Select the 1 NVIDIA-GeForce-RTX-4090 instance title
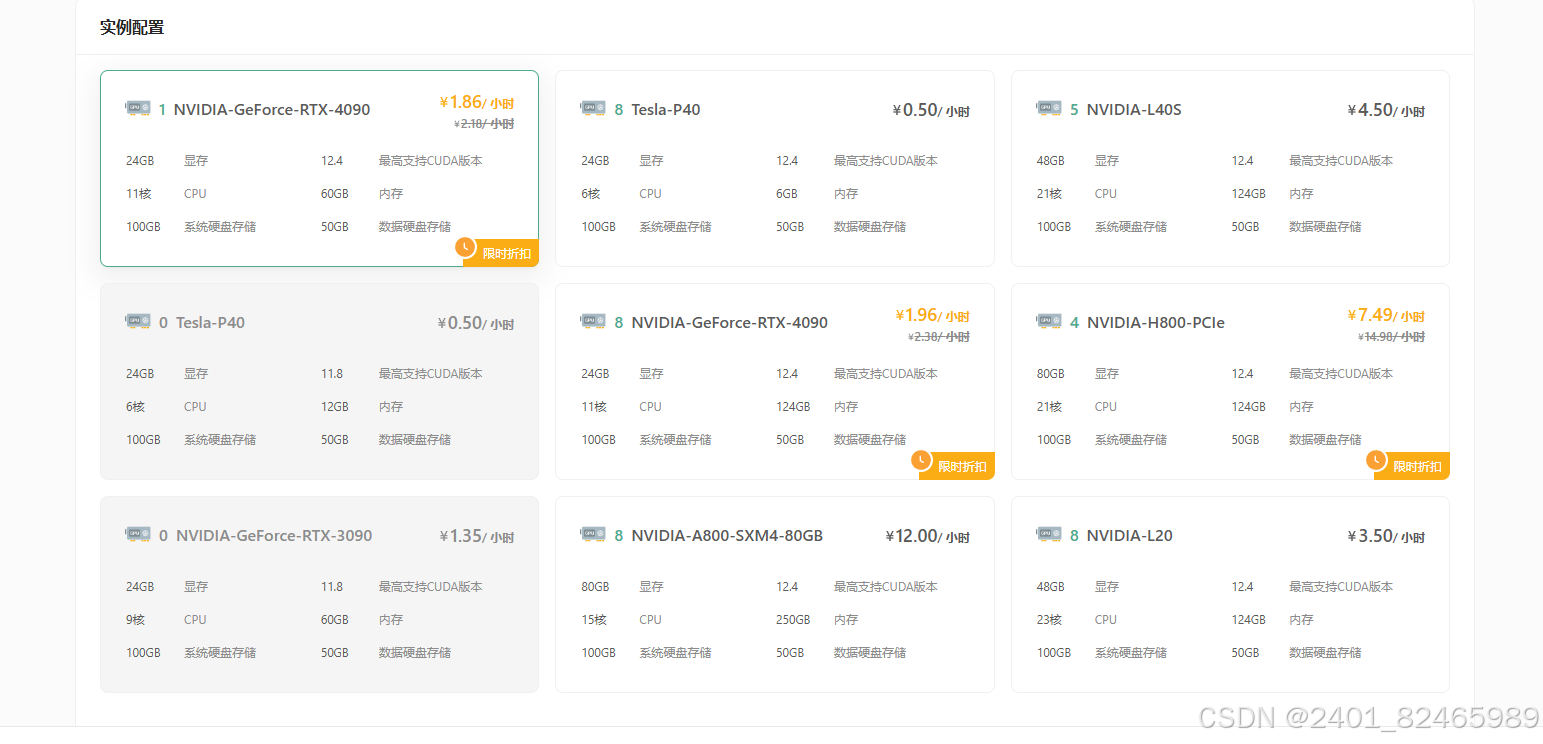 (264, 110)
